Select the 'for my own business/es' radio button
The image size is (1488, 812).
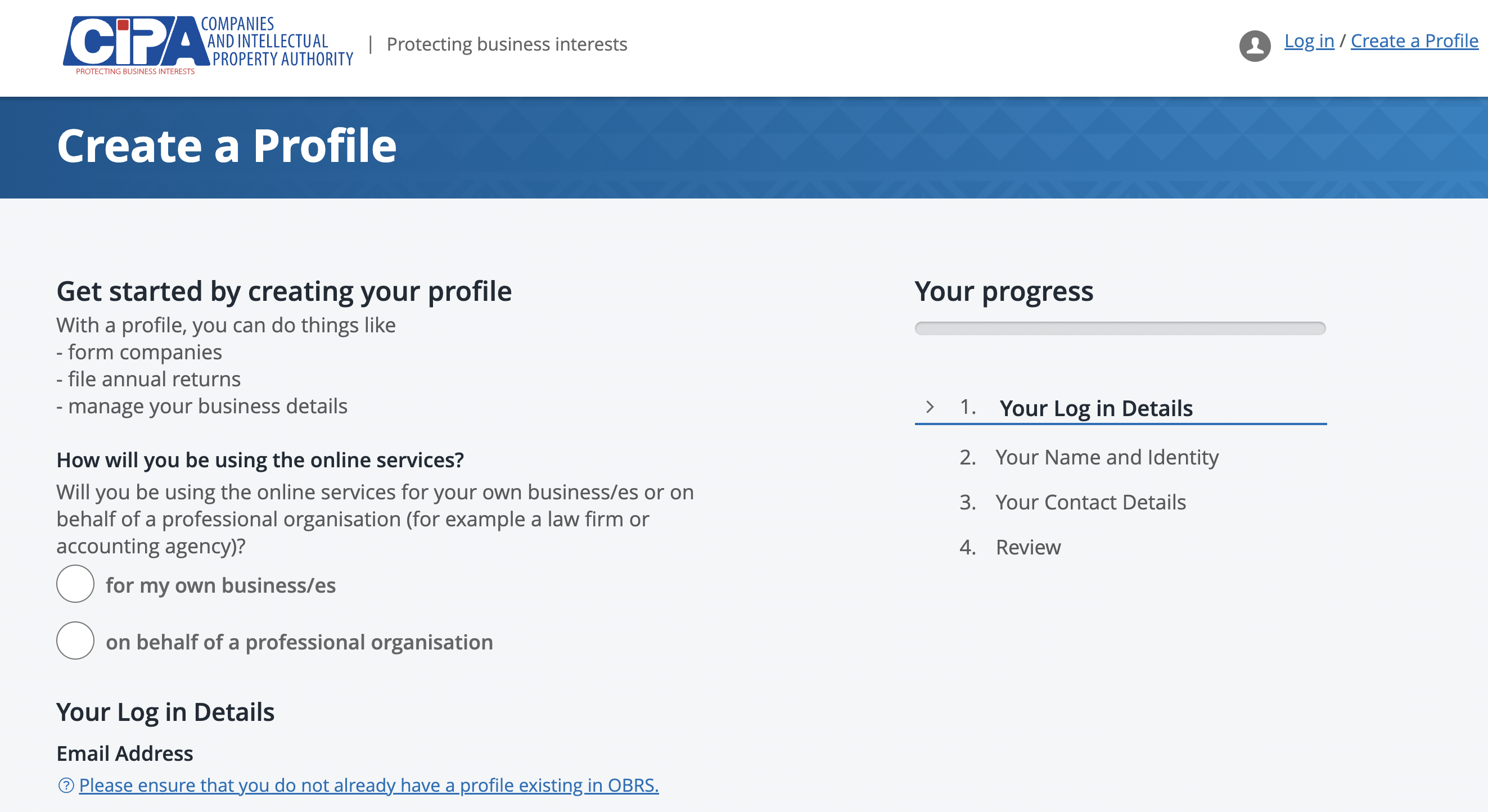(75, 584)
